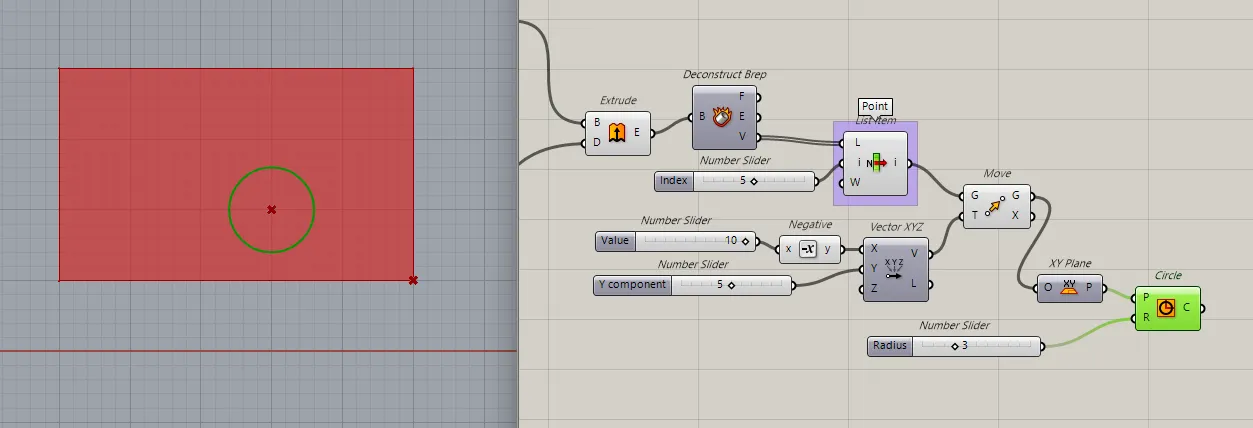Click the Radius slider label
This screenshot has width=1253, height=428.
889,346
